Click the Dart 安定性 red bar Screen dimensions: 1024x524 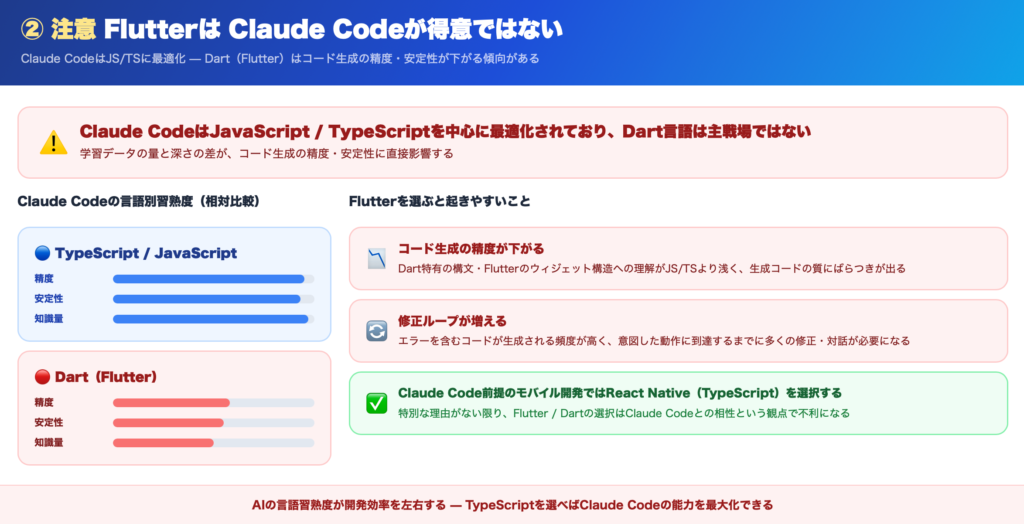coord(168,423)
